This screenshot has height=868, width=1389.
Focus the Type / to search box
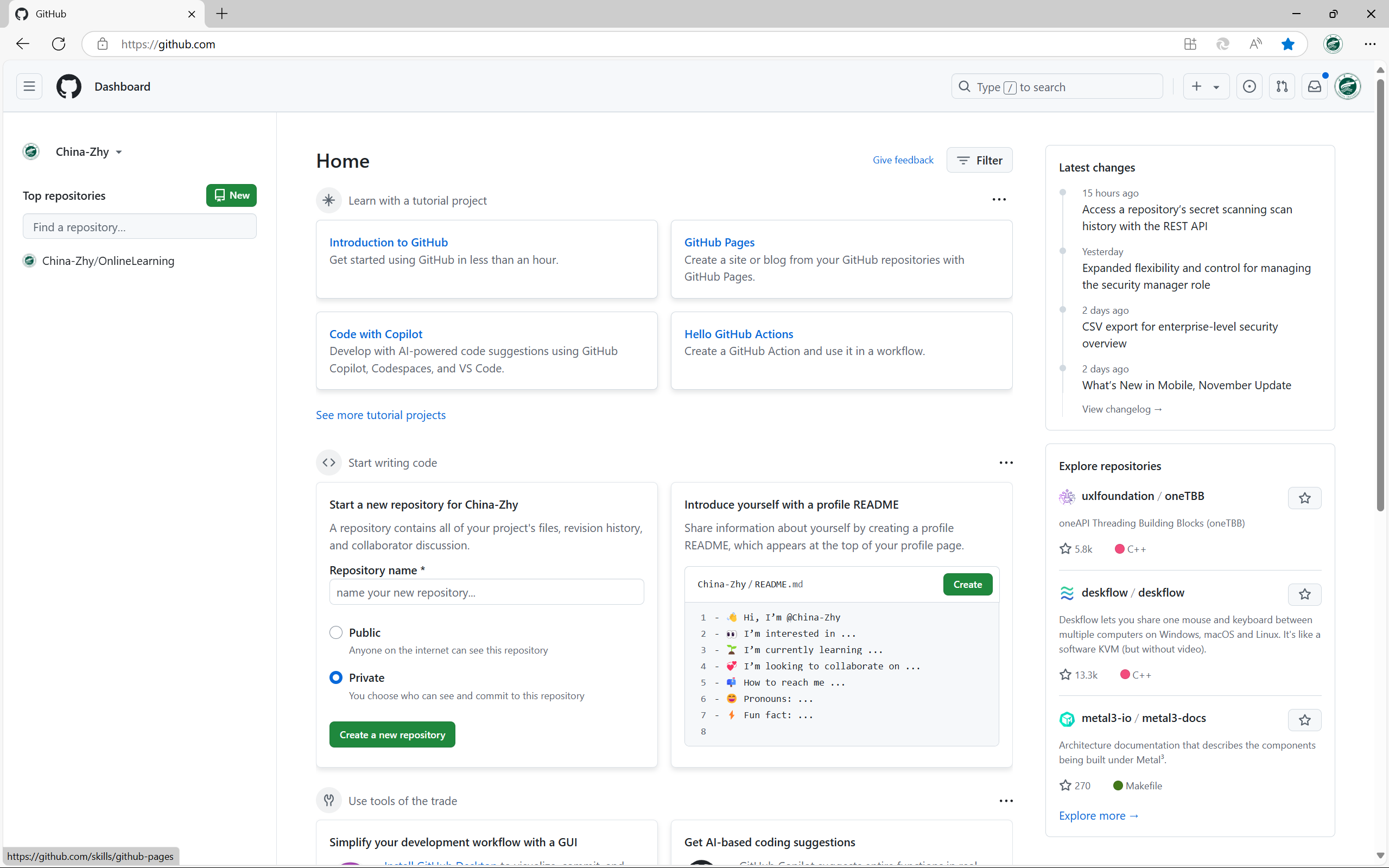pyautogui.click(x=1057, y=87)
